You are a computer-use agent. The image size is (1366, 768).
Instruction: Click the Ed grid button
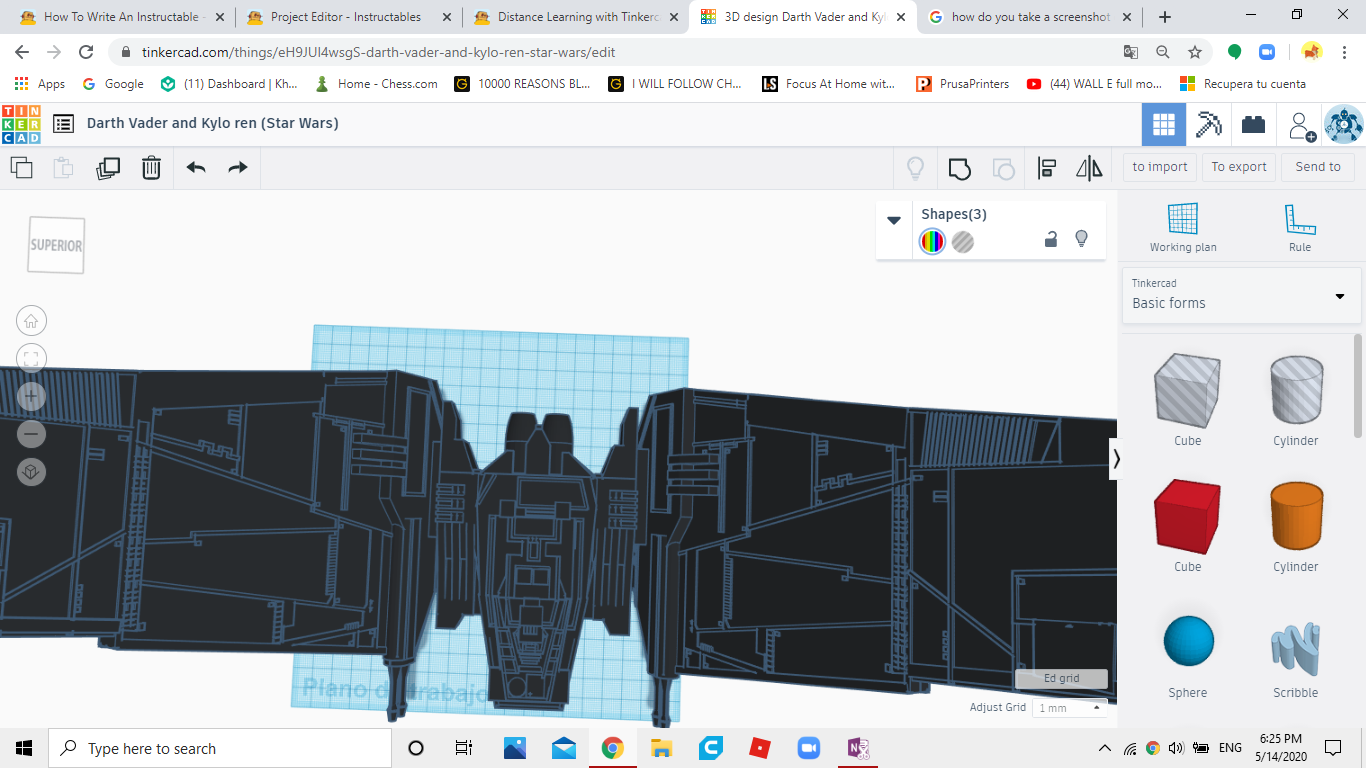pos(1061,679)
